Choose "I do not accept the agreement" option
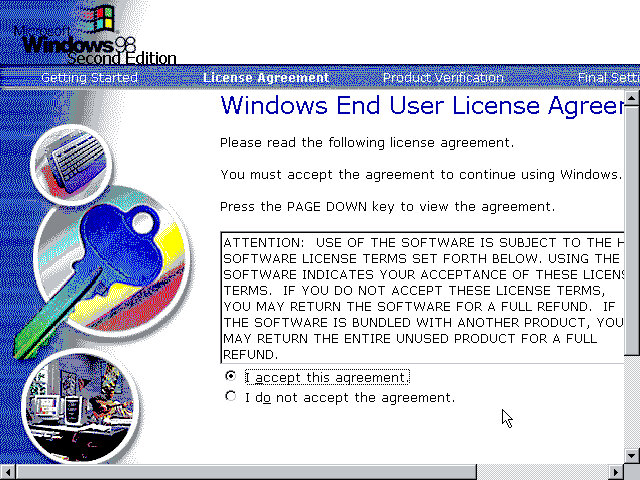640x480 pixels. pyautogui.click(x=231, y=397)
